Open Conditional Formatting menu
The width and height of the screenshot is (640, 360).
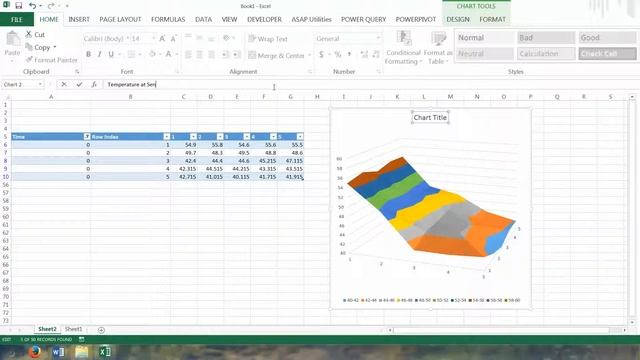click(403, 48)
